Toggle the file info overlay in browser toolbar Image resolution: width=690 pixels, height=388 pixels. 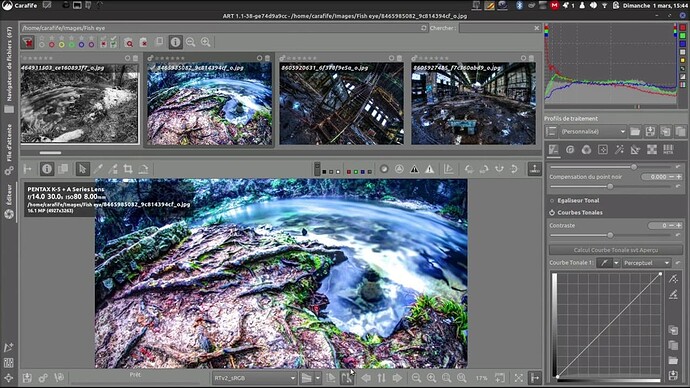click(x=175, y=42)
